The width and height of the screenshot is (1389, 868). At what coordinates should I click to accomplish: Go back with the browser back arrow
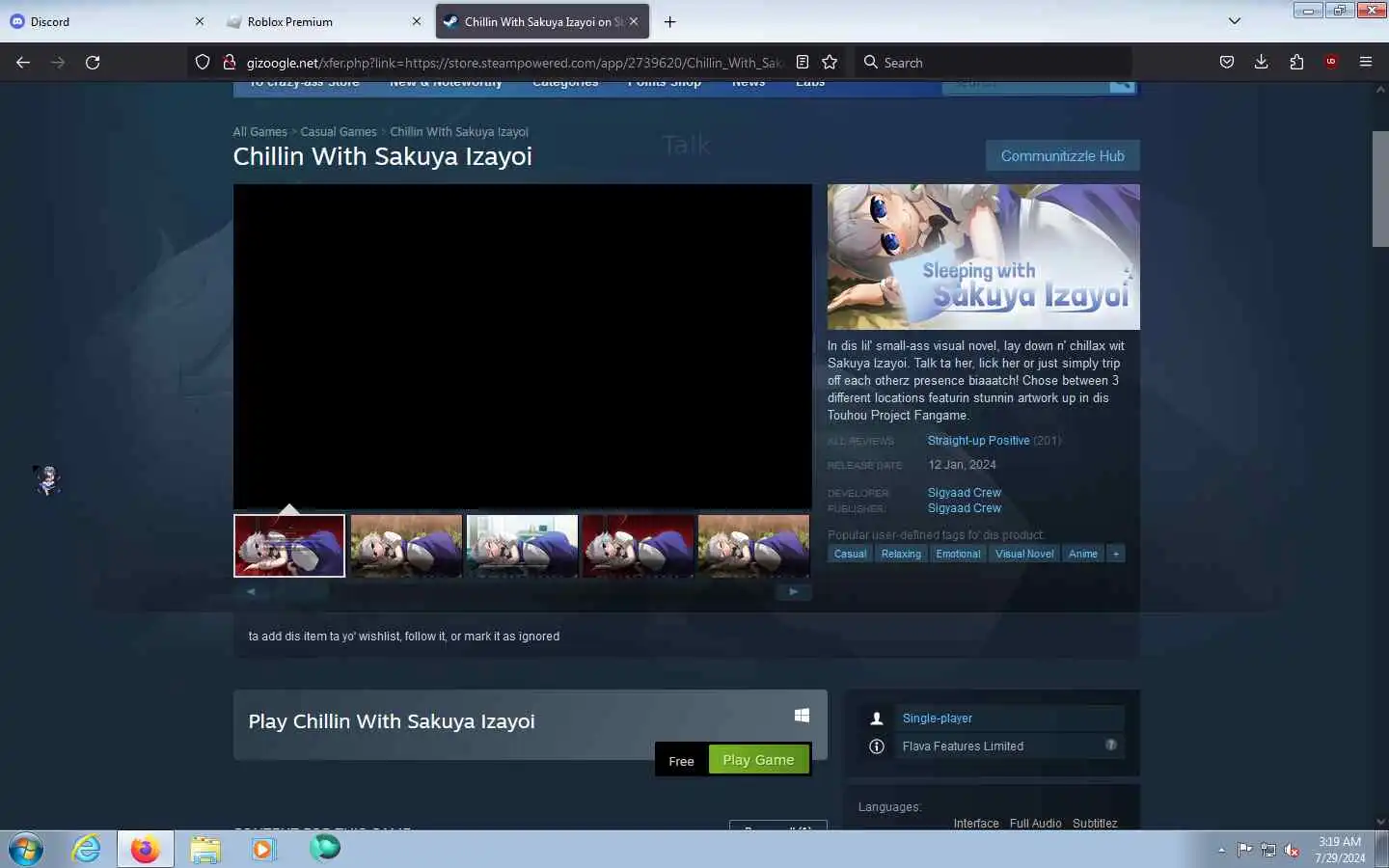tap(23, 63)
